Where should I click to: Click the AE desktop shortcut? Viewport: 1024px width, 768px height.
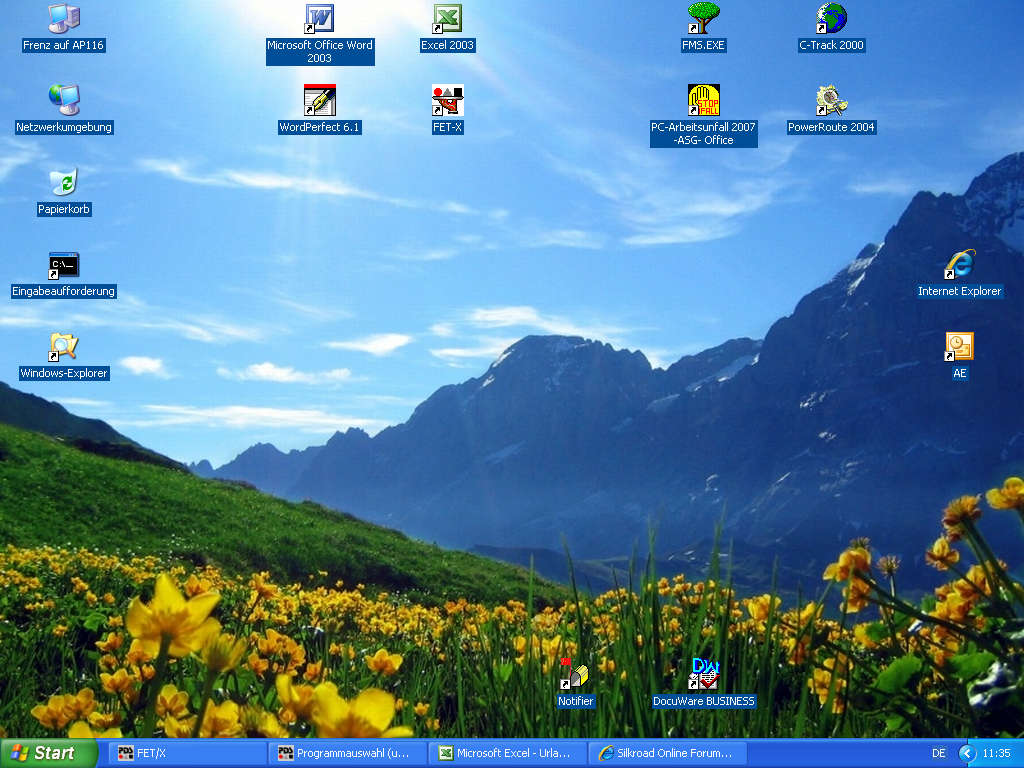tap(959, 347)
